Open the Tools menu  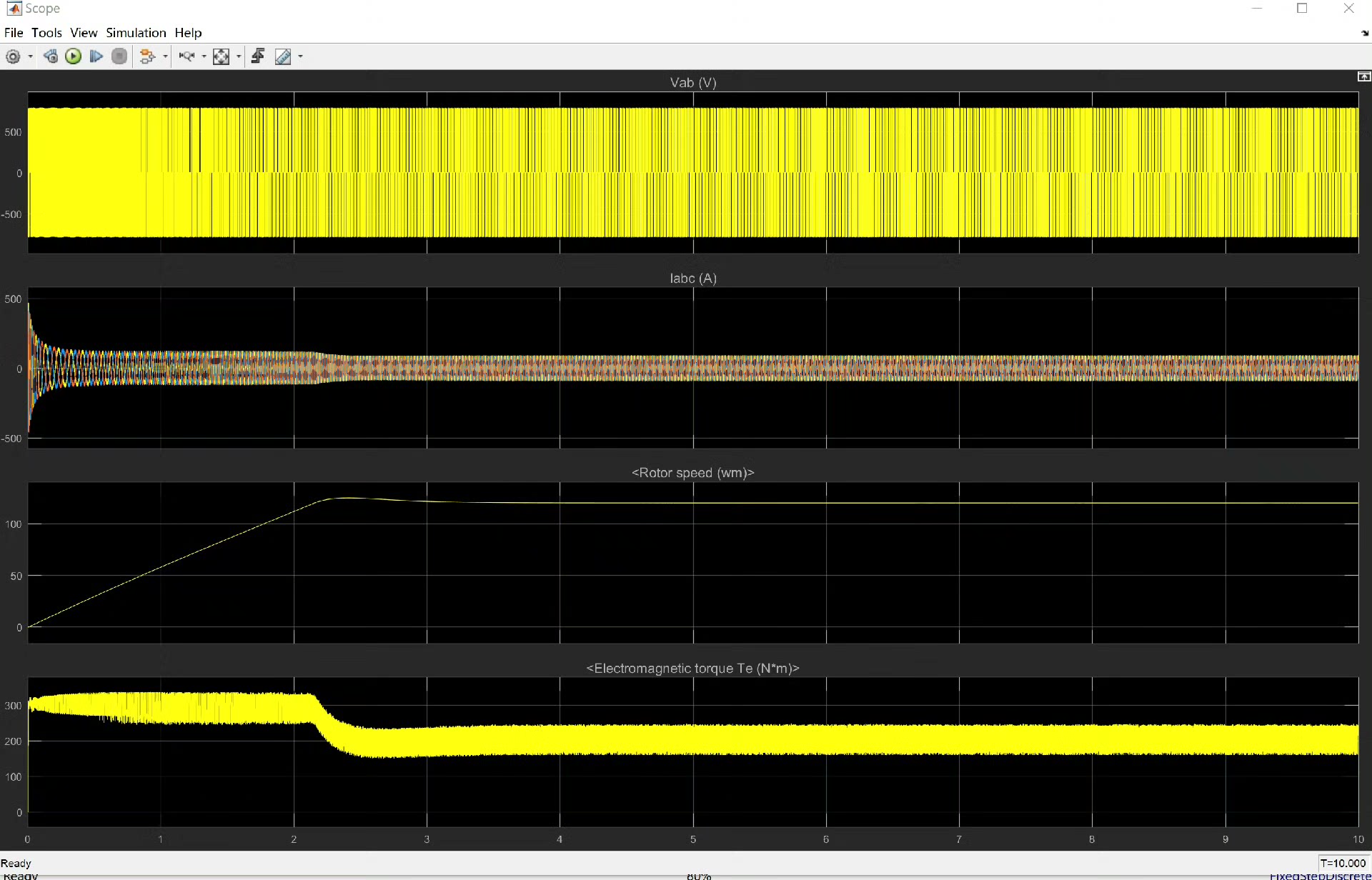pyautogui.click(x=46, y=33)
